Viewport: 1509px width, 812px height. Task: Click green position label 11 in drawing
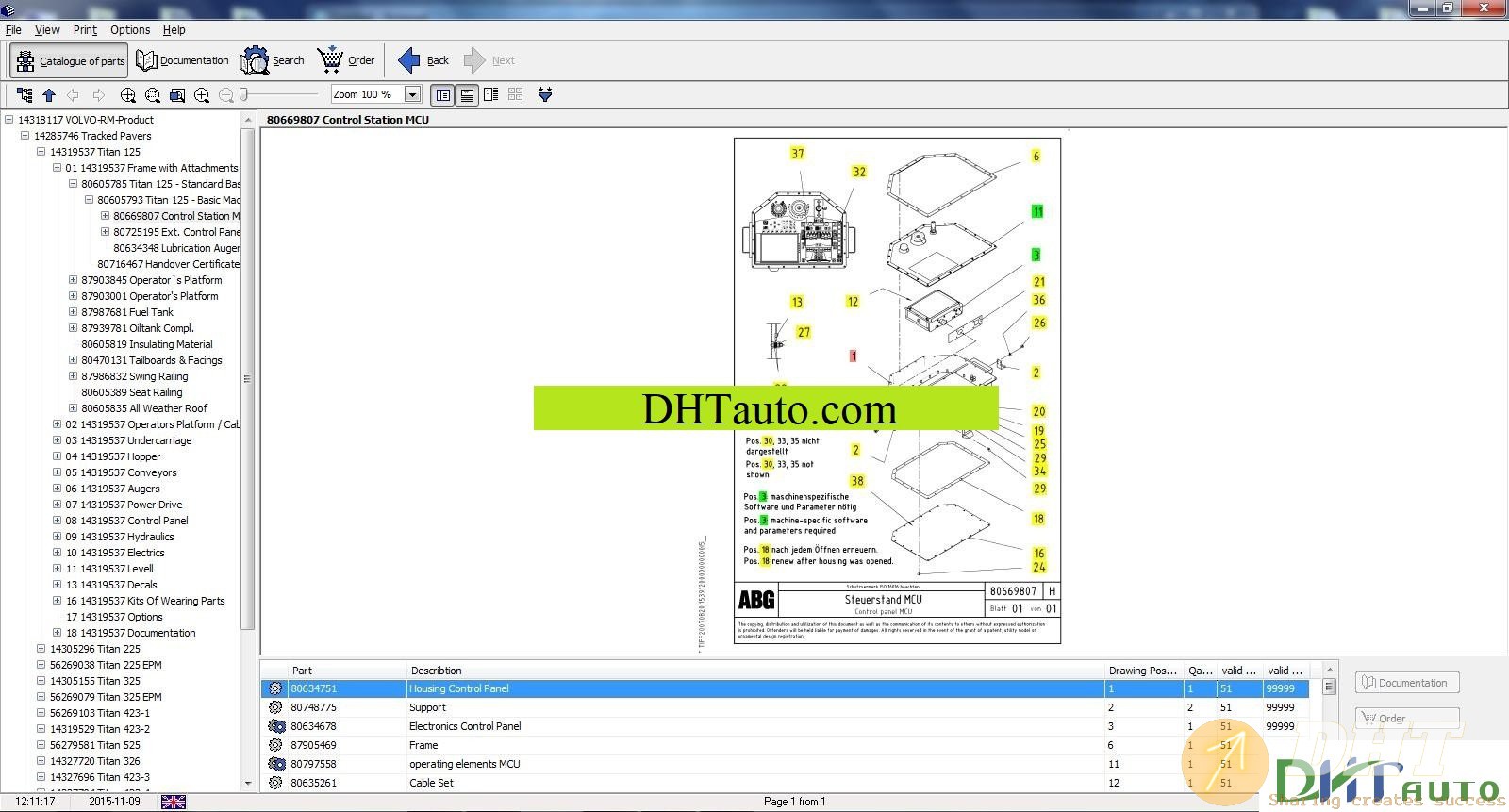pos(1037,211)
